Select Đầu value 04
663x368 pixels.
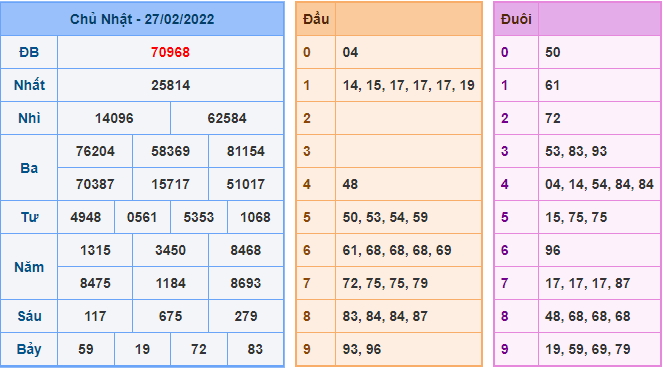(x=350, y=52)
